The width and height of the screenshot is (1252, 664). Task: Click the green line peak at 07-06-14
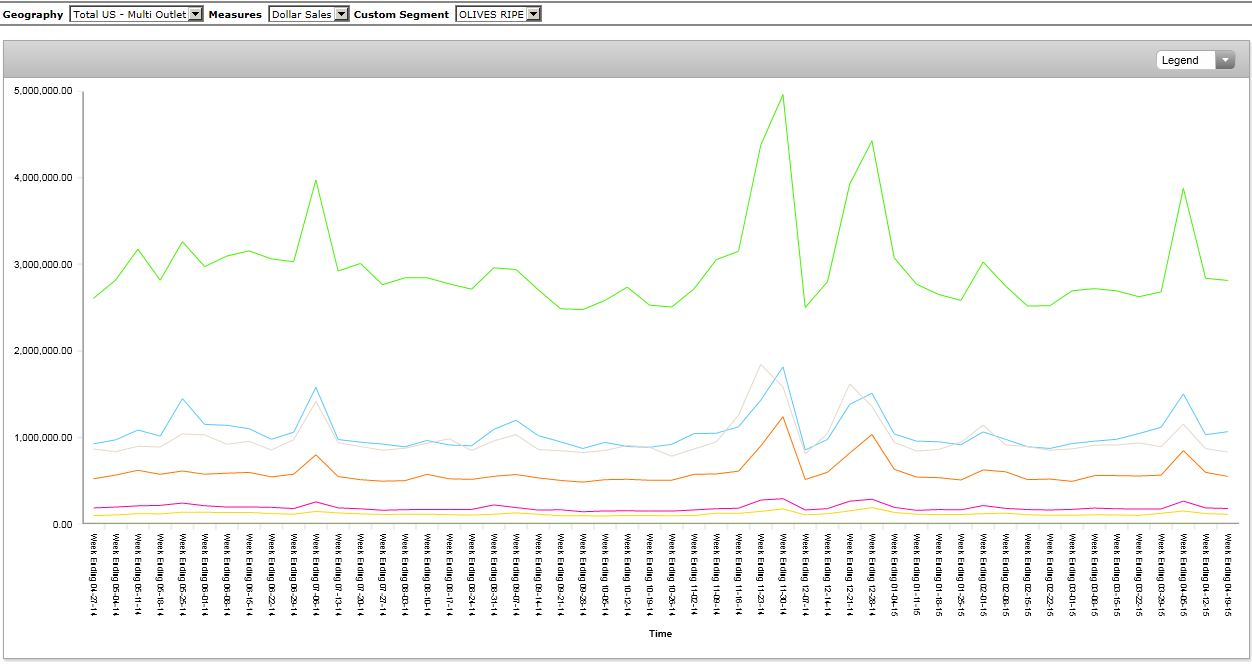point(316,181)
